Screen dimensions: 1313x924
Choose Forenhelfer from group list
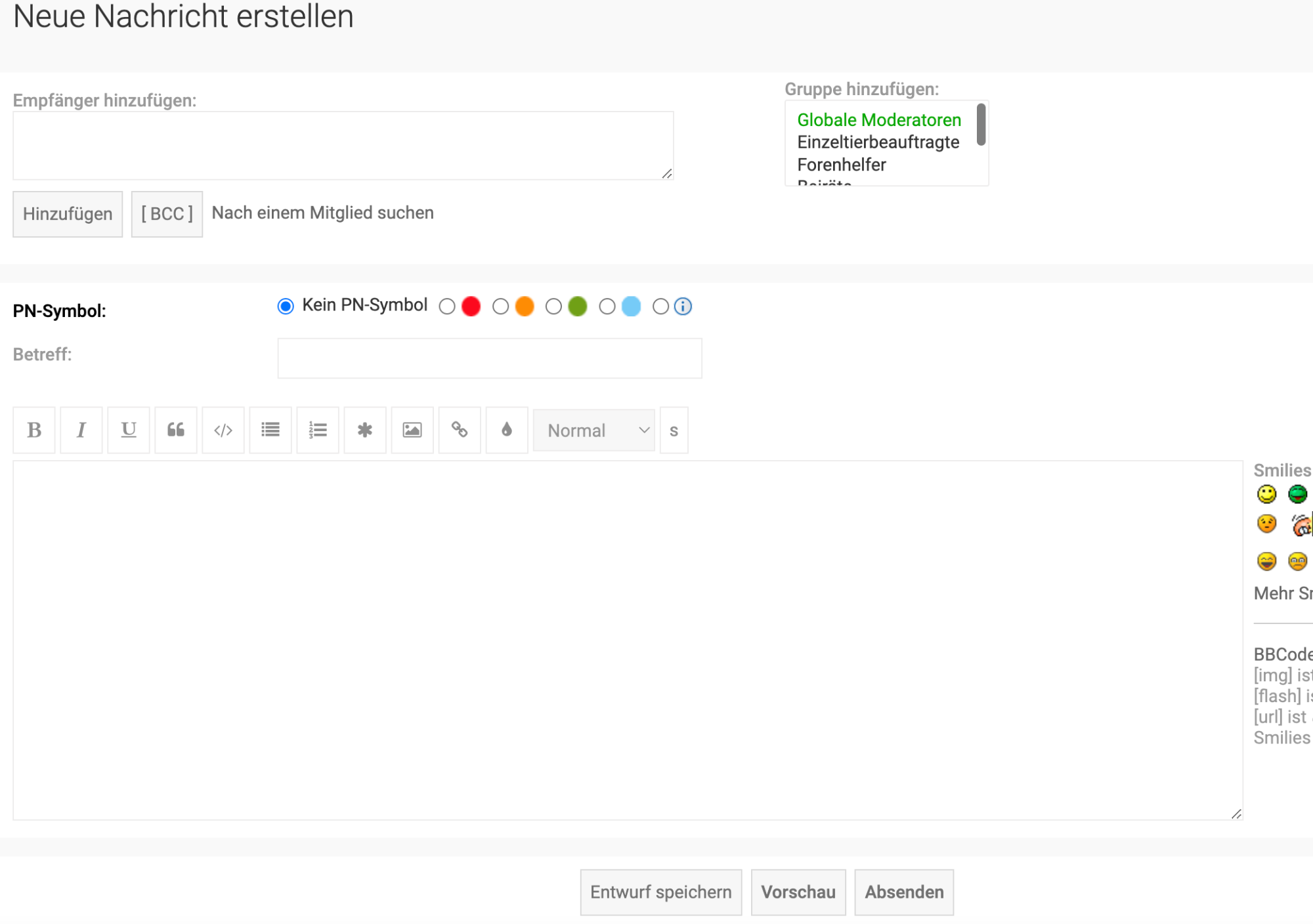(841, 165)
